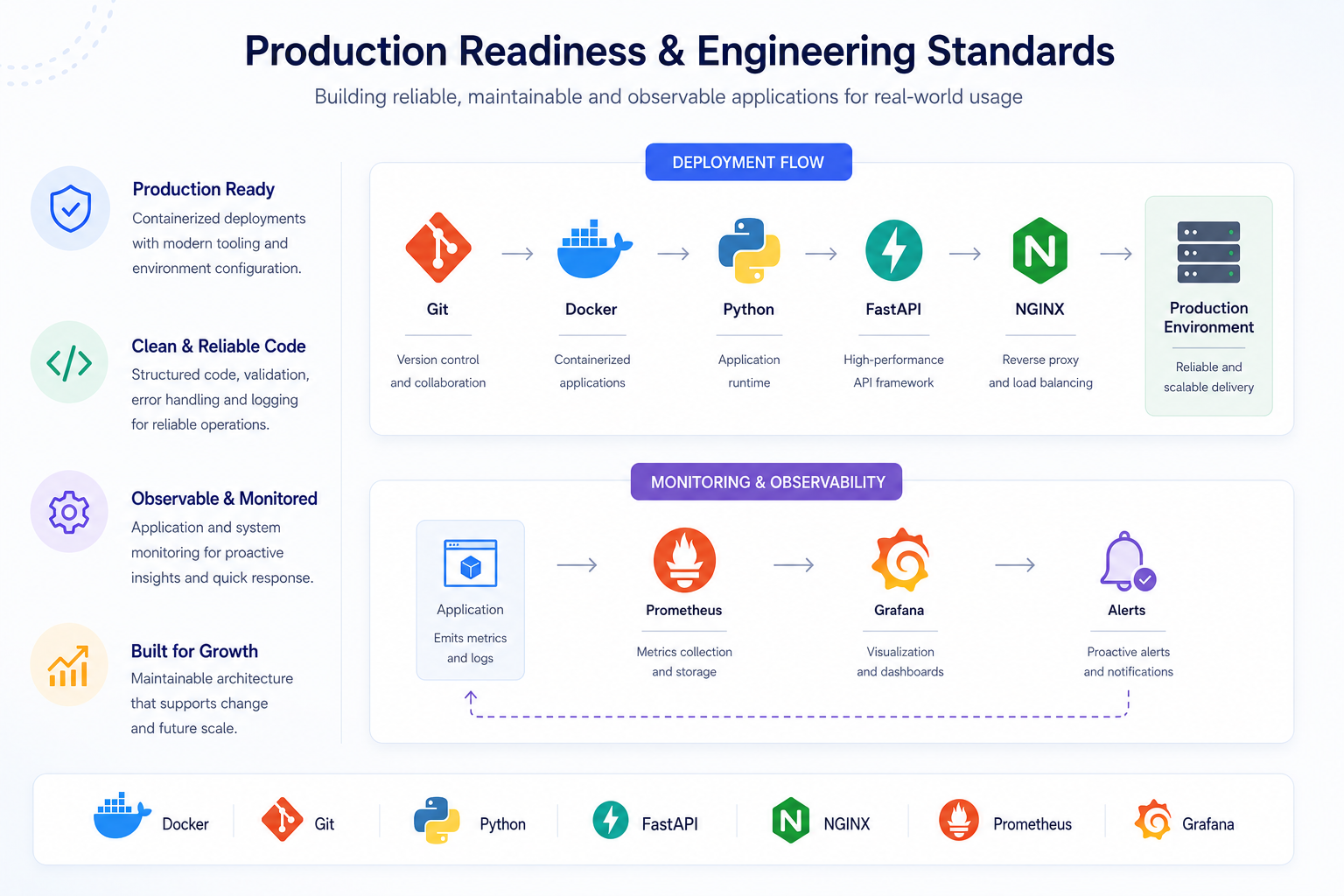Select the FastAPI logo in the bottom technology strip
1344x896 pixels.
click(611, 820)
